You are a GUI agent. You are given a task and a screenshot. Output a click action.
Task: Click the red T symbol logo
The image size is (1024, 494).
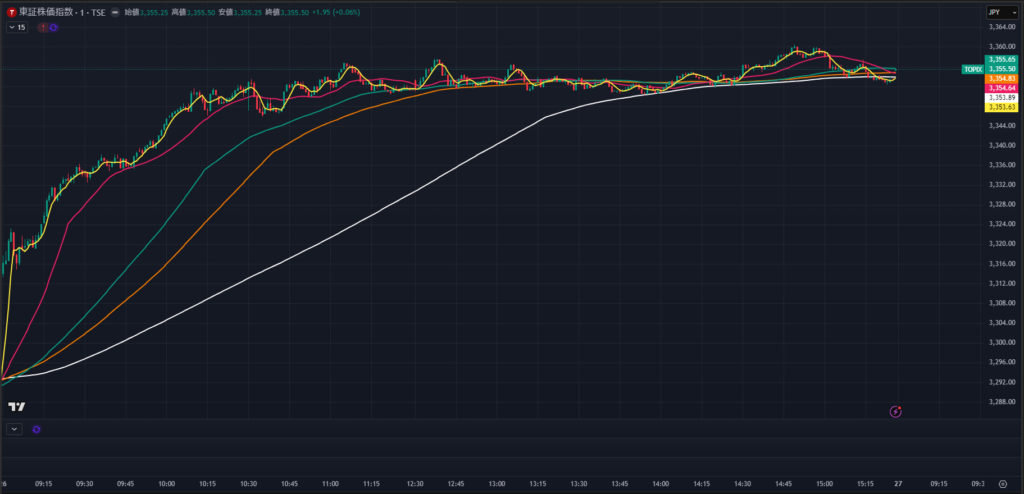[11, 12]
